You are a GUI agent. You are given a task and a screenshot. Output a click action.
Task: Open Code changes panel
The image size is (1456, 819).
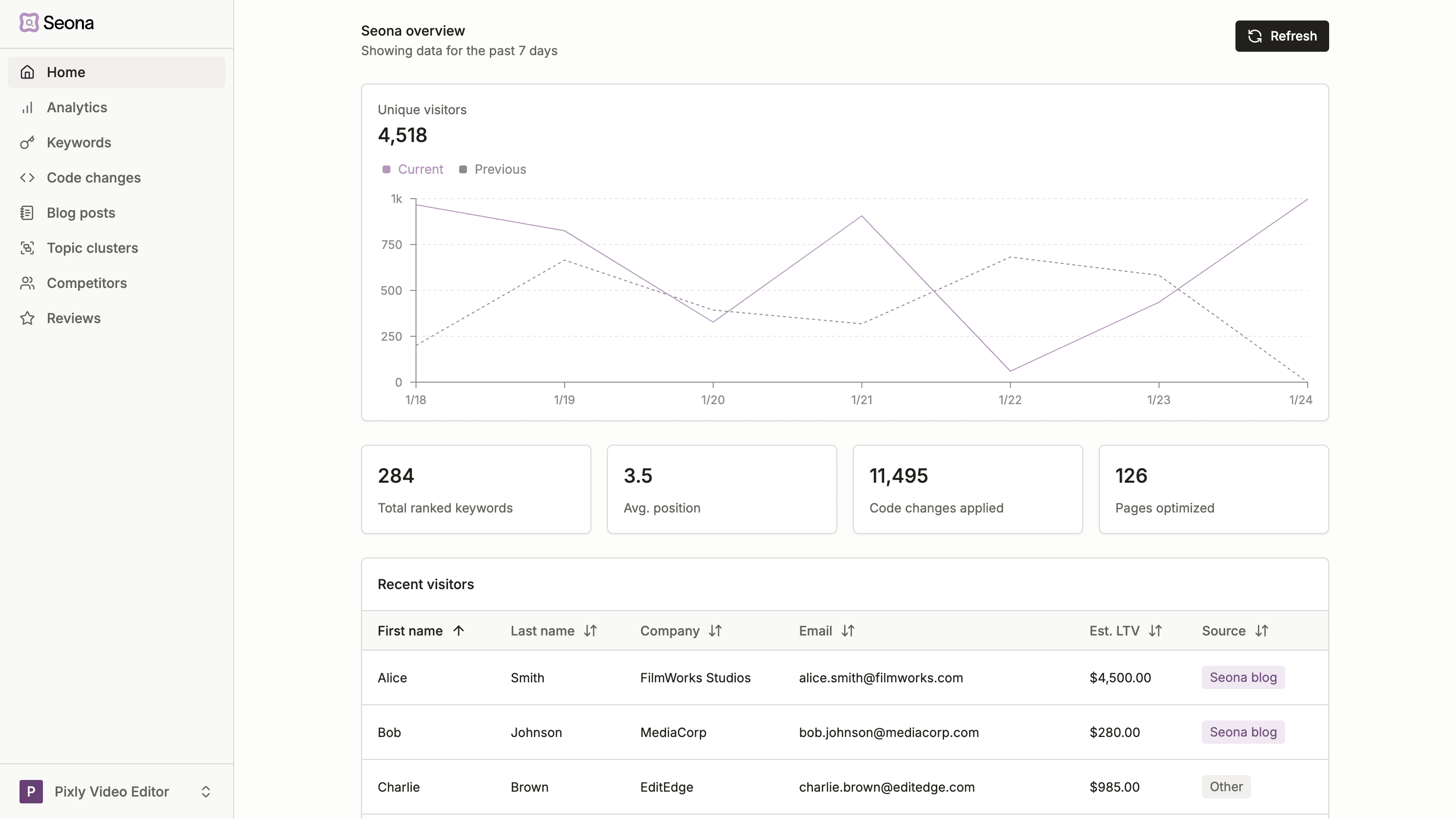[94, 177]
